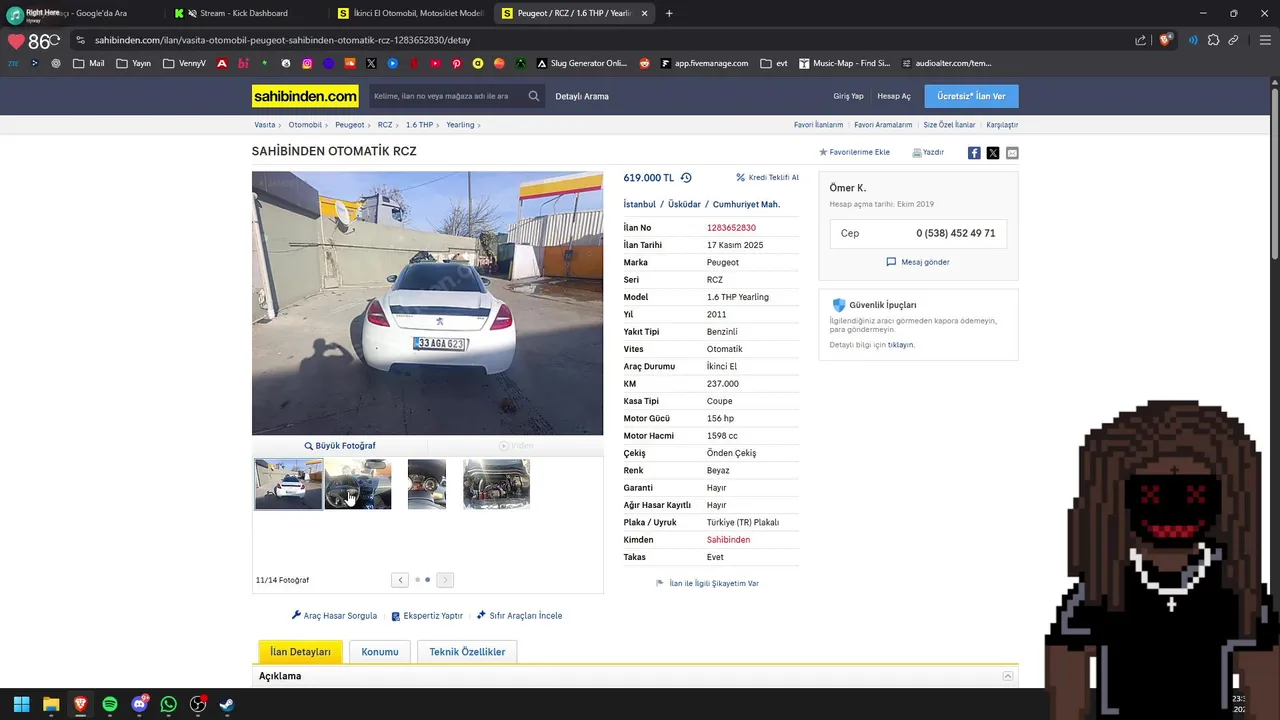The width and height of the screenshot is (1280, 720).
Task: Select the steering wheel interior thumbnail
Action: pos(358,484)
